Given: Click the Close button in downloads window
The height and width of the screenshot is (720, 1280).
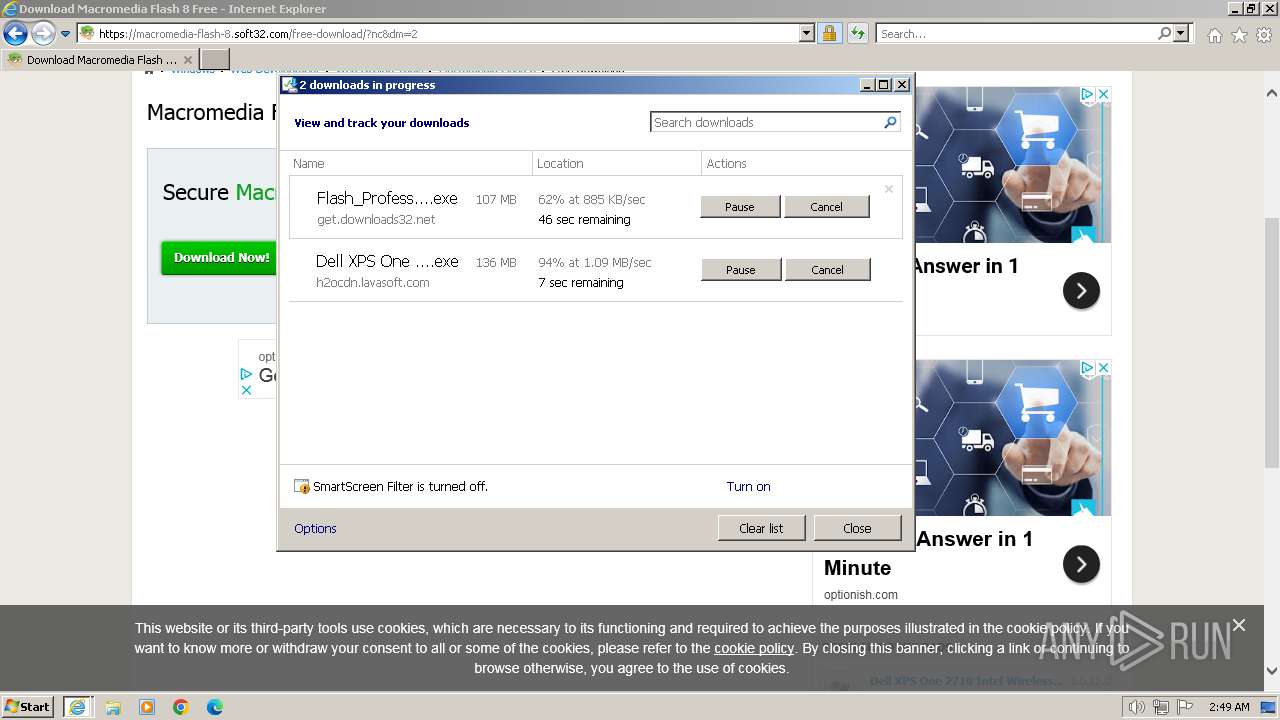Looking at the screenshot, I should coord(857,528).
